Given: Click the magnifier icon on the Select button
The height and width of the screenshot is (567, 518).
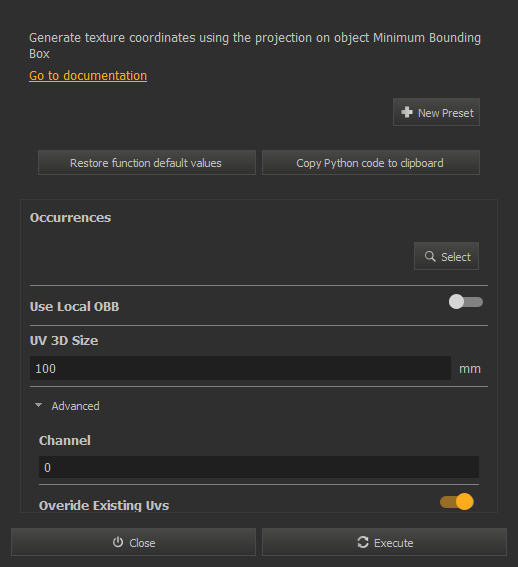Looking at the screenshot, I should point(430,256).
